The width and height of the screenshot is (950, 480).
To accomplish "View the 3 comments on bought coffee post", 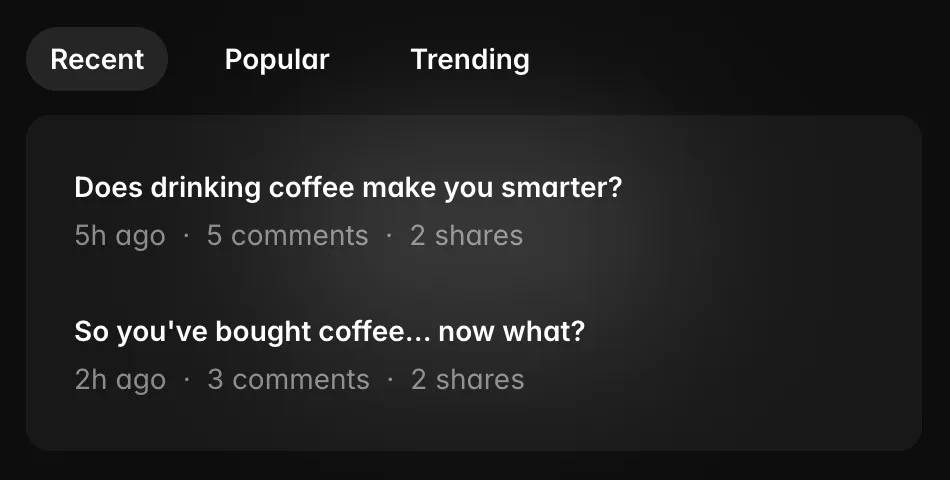I will [288, 380].
